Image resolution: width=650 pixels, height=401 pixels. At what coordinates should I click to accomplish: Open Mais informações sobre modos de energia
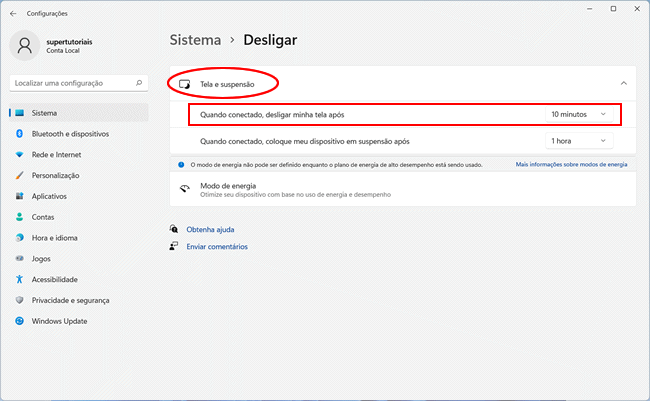point(571,164)
